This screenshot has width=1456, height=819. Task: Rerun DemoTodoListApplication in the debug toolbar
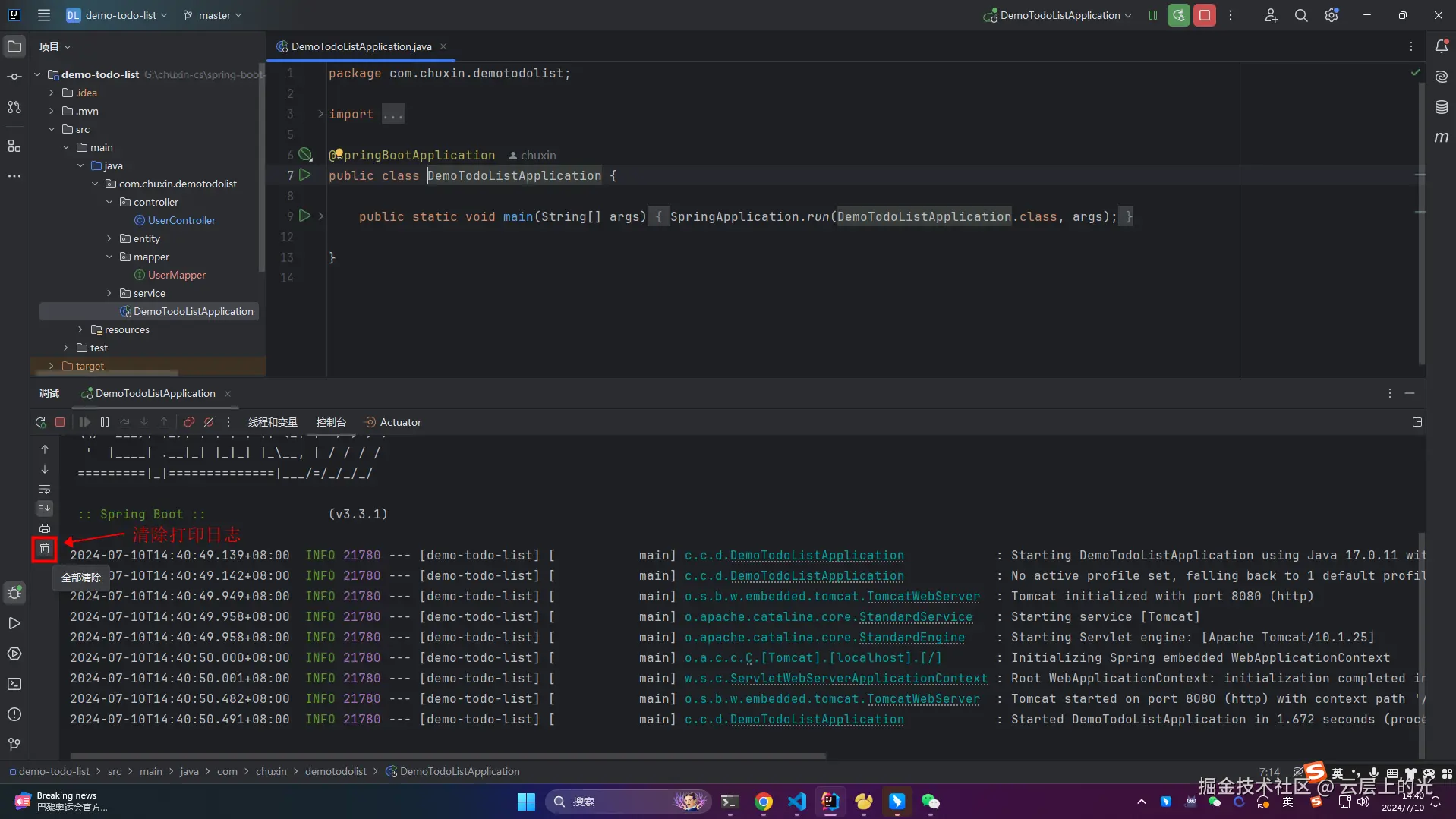tap(40, 422)
